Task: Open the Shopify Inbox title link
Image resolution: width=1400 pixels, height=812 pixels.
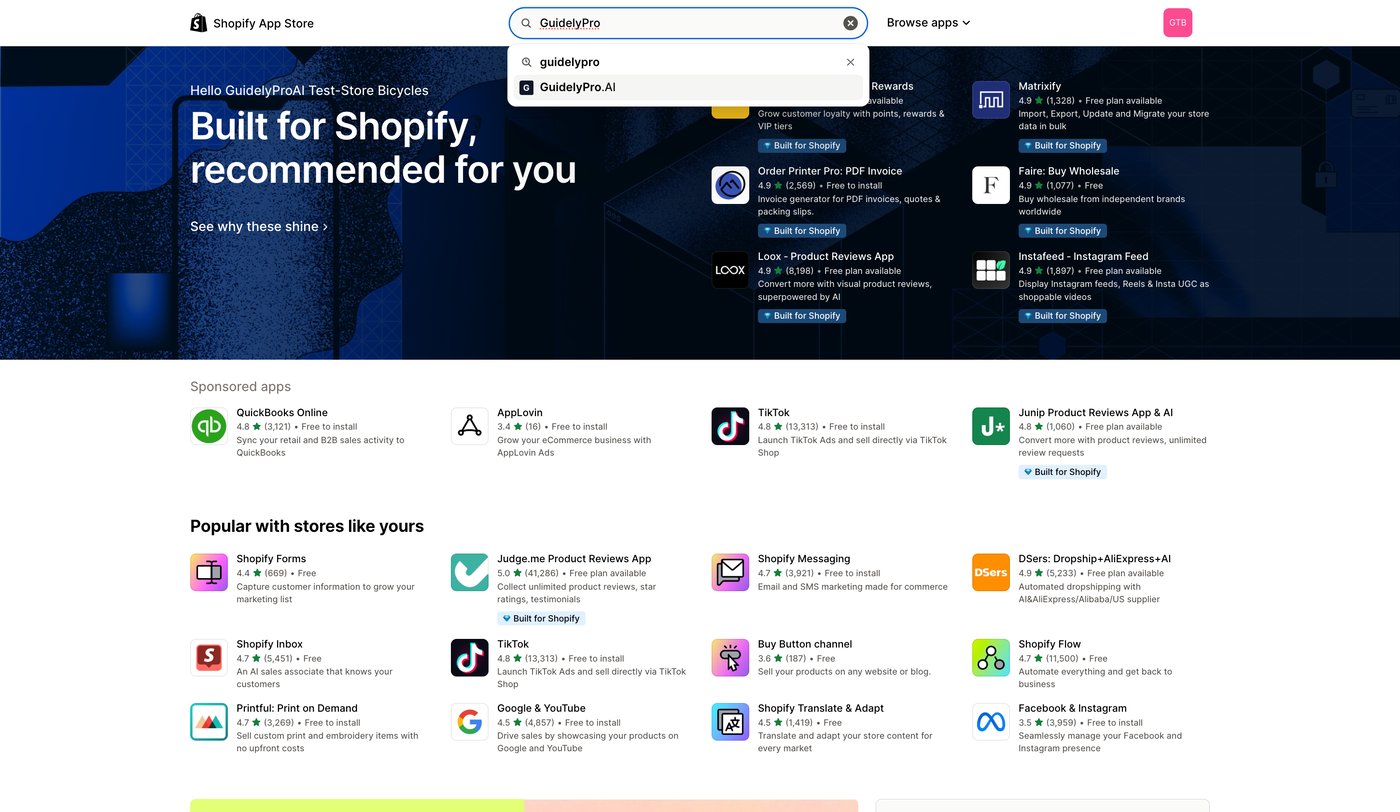Action: click(269, 644)
